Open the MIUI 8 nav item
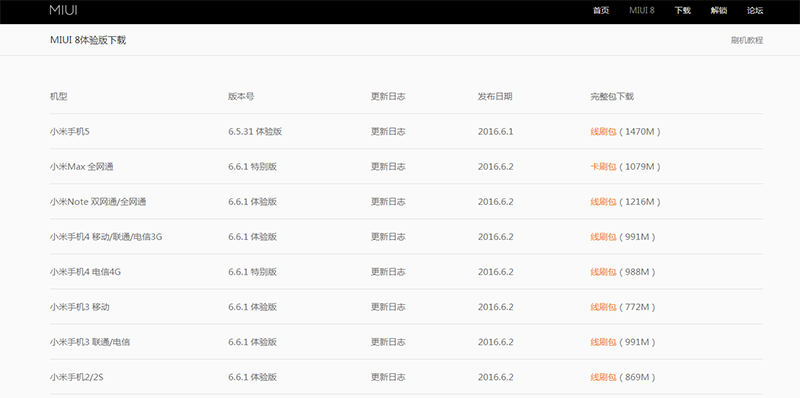 click(642, 10)
